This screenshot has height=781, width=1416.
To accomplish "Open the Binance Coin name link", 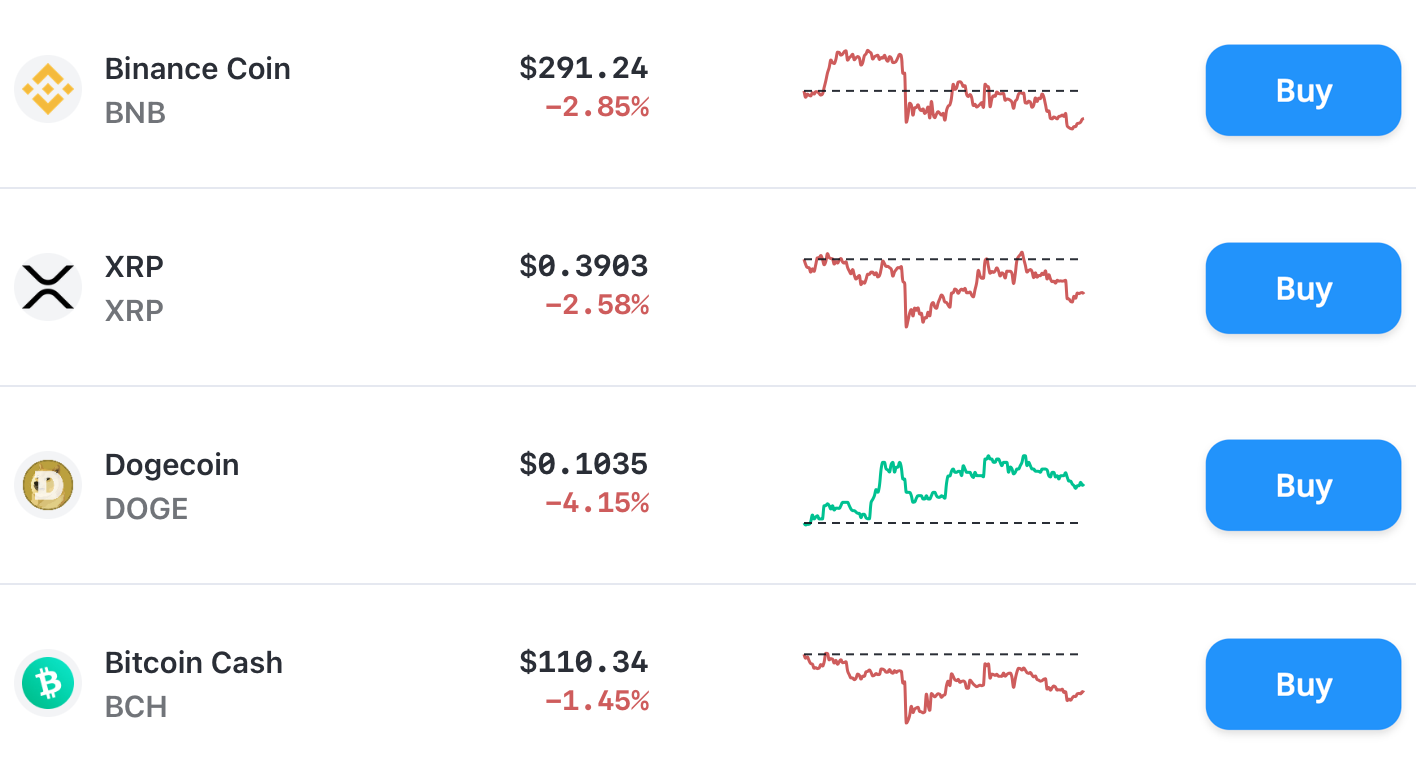I will pos(197,68).
